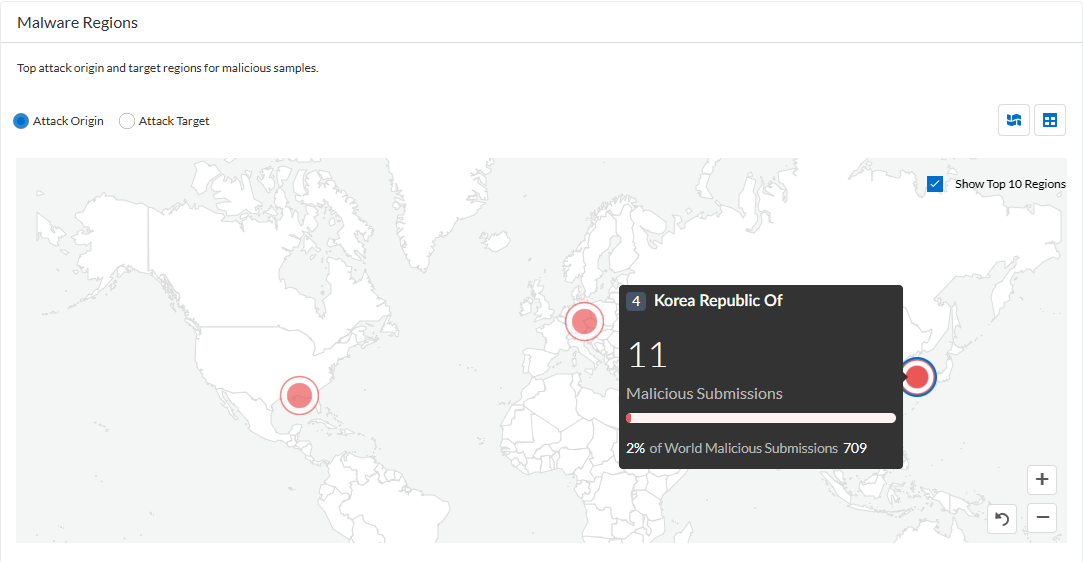
Task: Choose the Attack Target radio option
Action: point(127,121)
